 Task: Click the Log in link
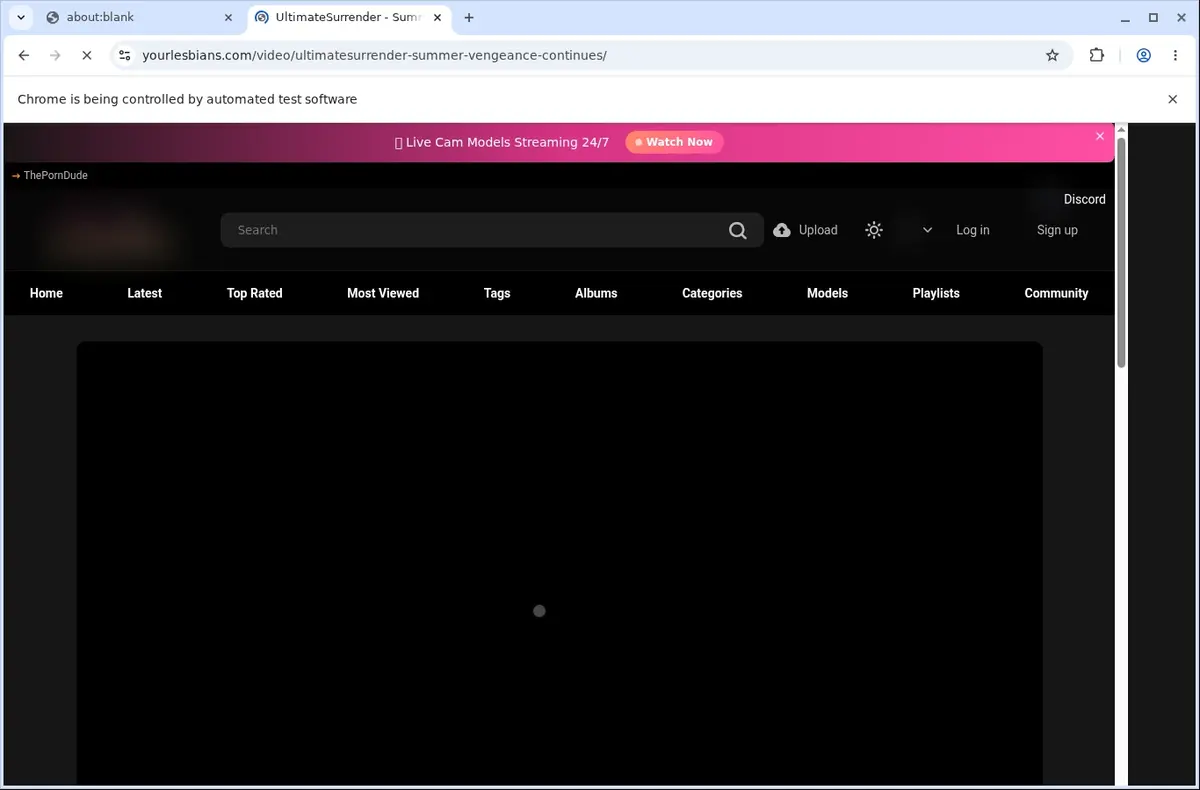point(972,230)
